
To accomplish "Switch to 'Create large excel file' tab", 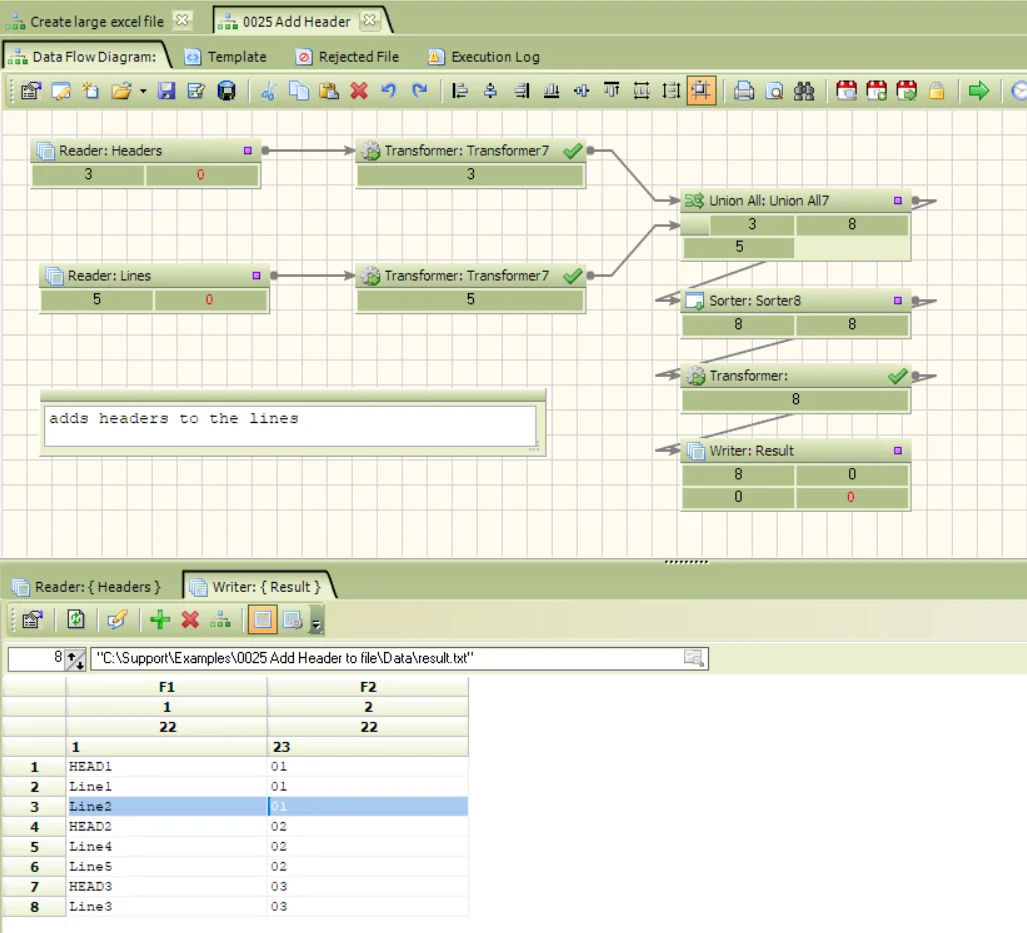I will click(97, 22).
